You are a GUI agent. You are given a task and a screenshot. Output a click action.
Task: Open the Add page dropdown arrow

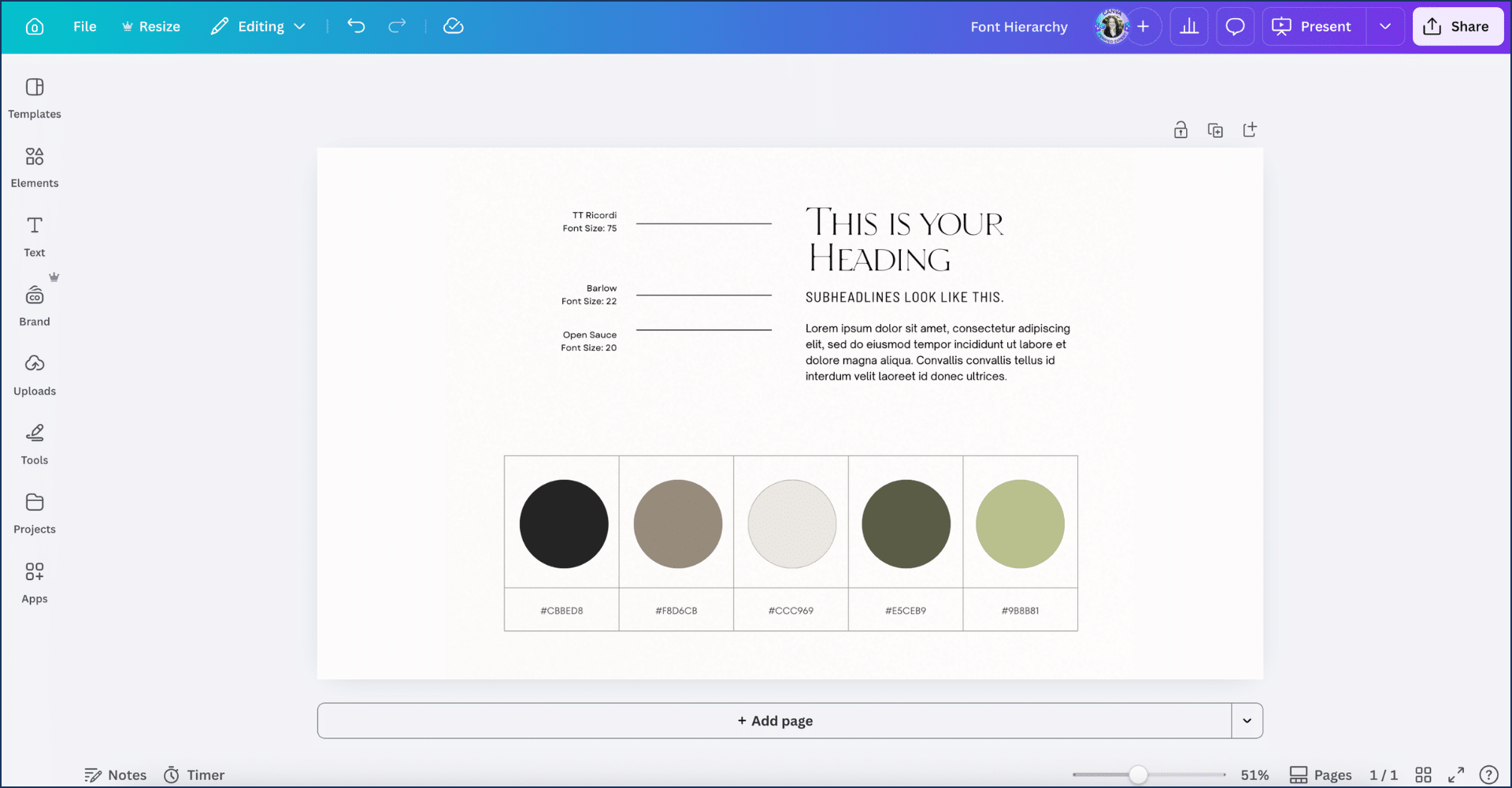coord(1247,720)
